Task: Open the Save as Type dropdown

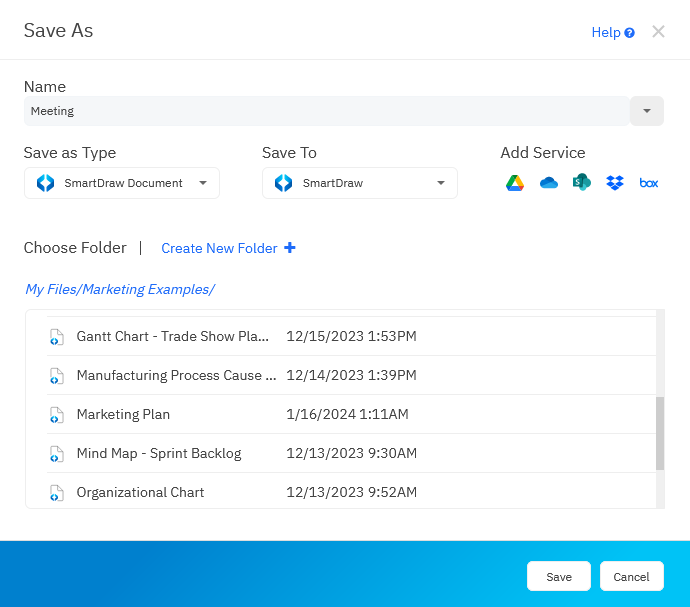Action: 122,183
